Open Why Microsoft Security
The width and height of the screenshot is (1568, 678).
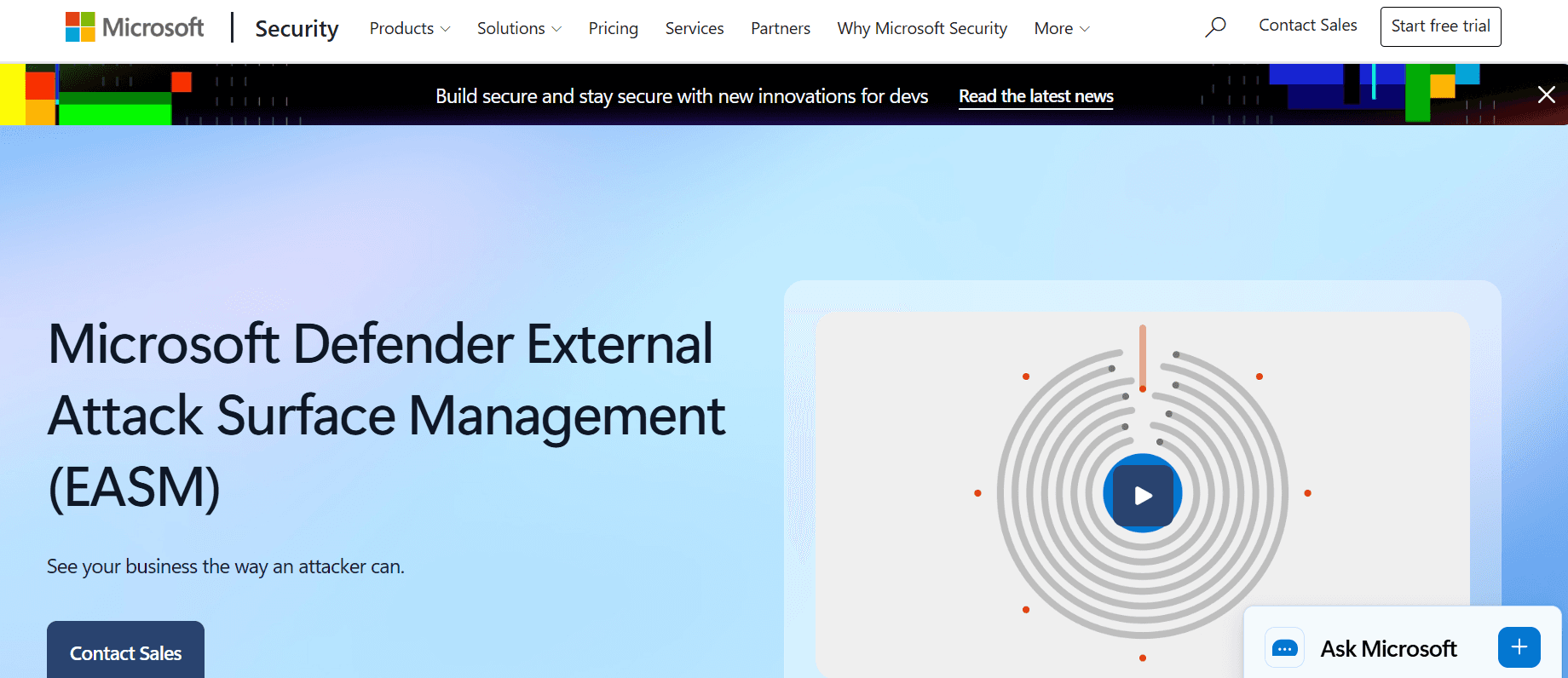click(922, 28)
